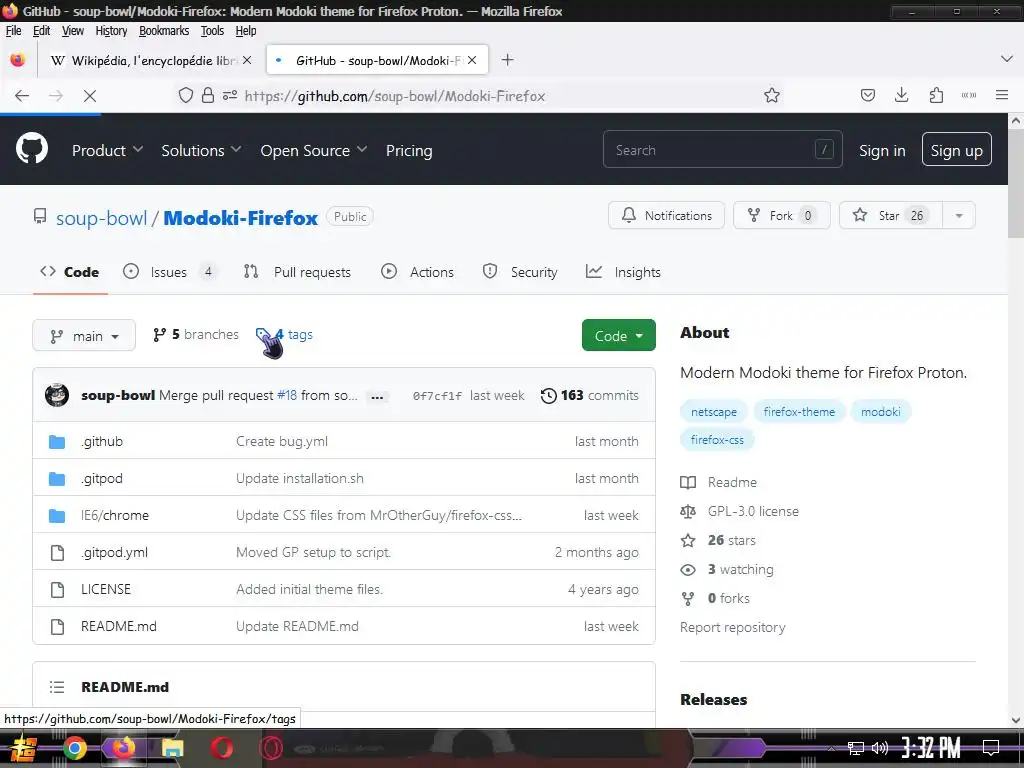The image size is (1024, 768).
Task: Switch to the Pull requests tab
Action: pos(297,272)
